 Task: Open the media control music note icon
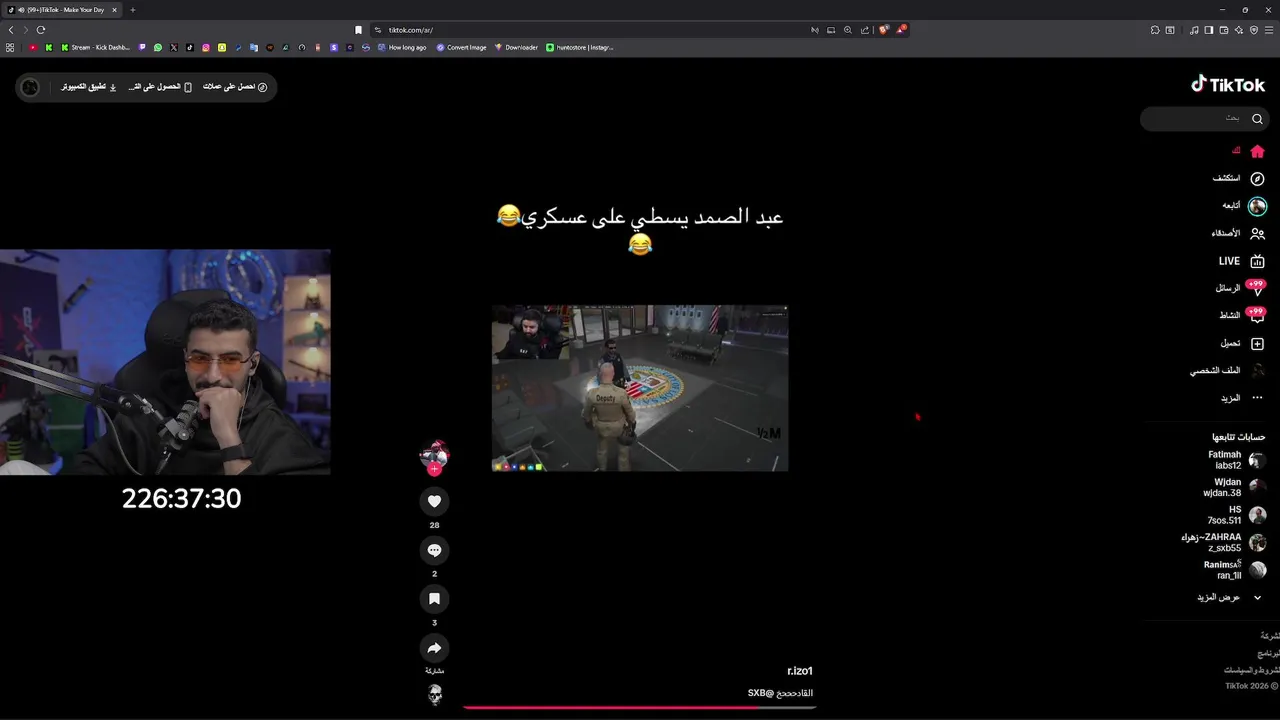click(1194, 30)
